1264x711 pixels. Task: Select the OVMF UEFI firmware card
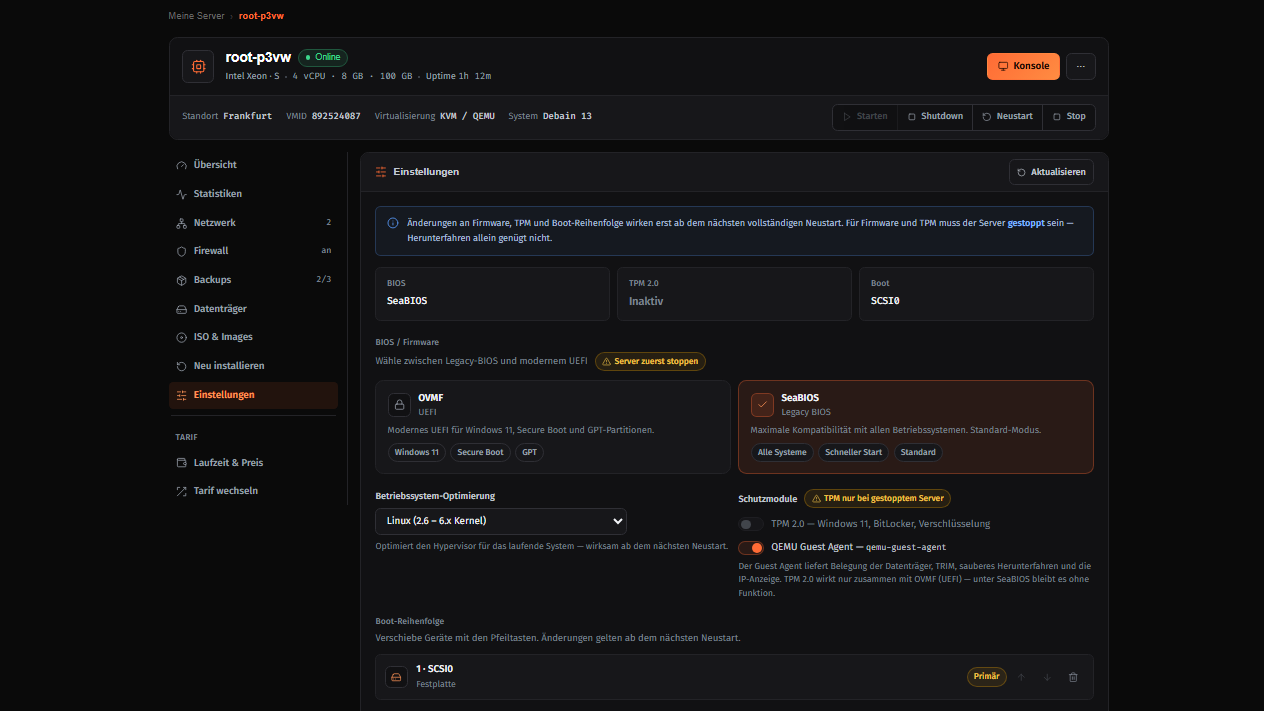click(553, 427)
